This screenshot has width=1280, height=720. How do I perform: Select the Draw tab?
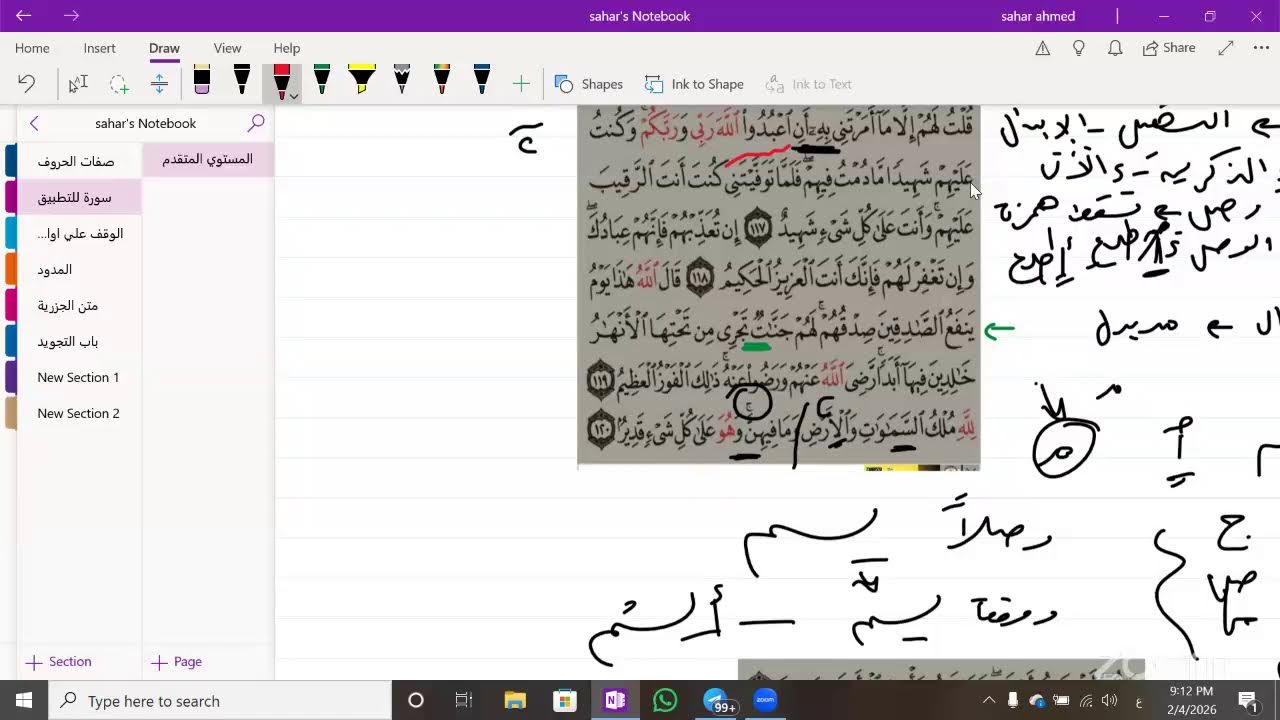[164, 48]
